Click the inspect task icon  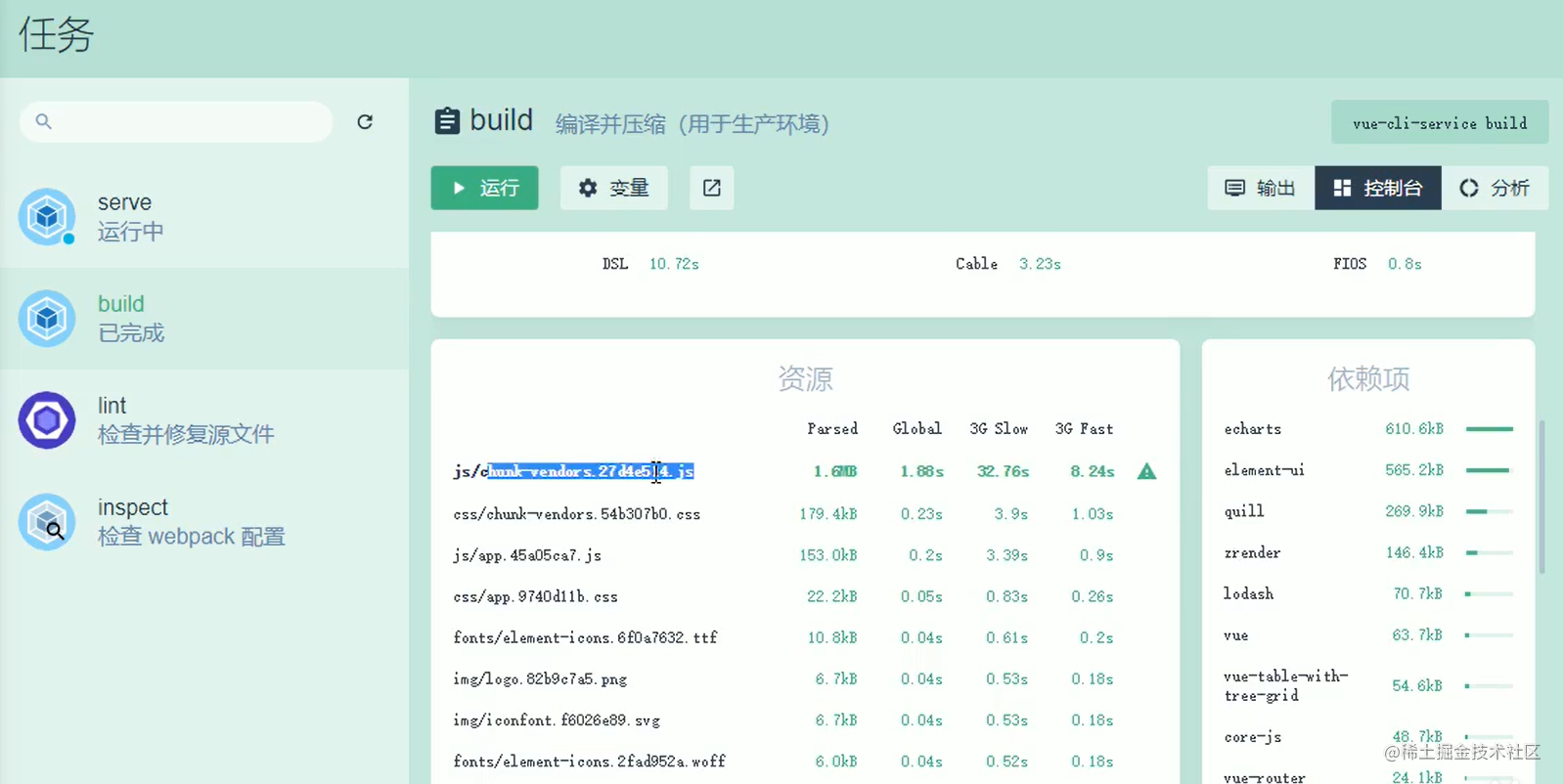[x=47, y=522]
